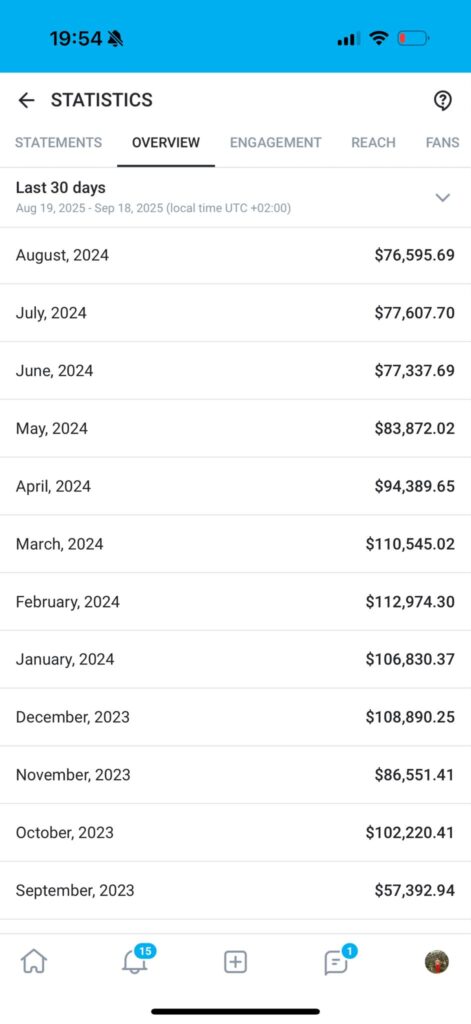
Task: Tap the new post plus icon
Action: click(x=235, y=962)
